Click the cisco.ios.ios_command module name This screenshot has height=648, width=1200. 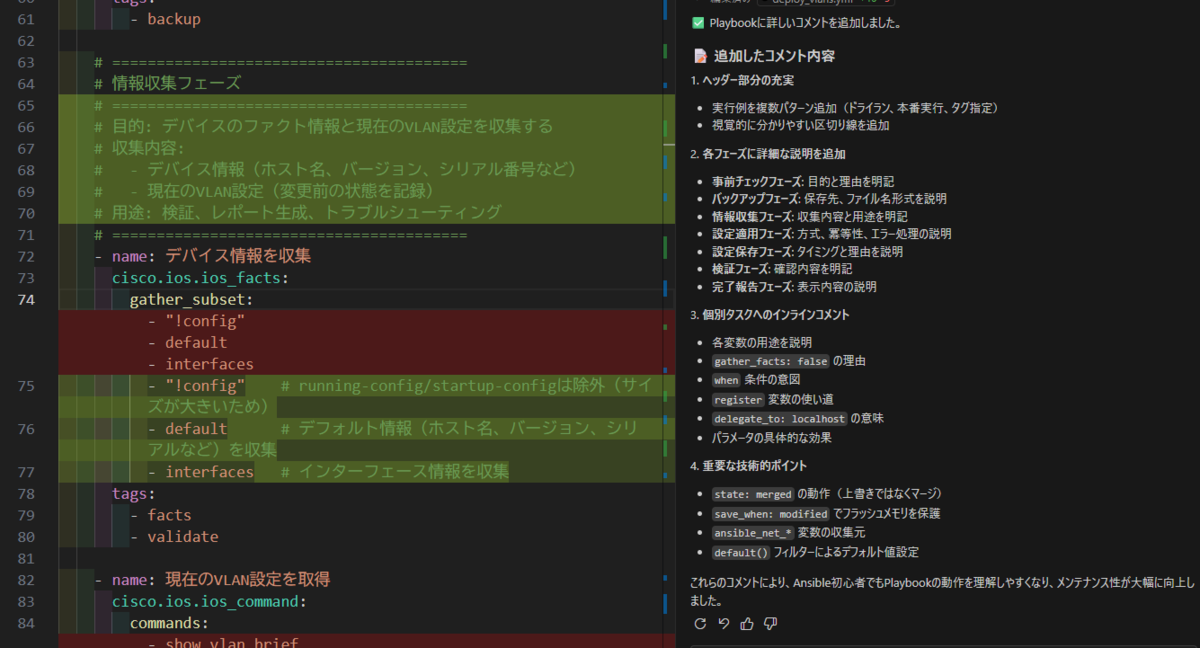tap(208, 601)
